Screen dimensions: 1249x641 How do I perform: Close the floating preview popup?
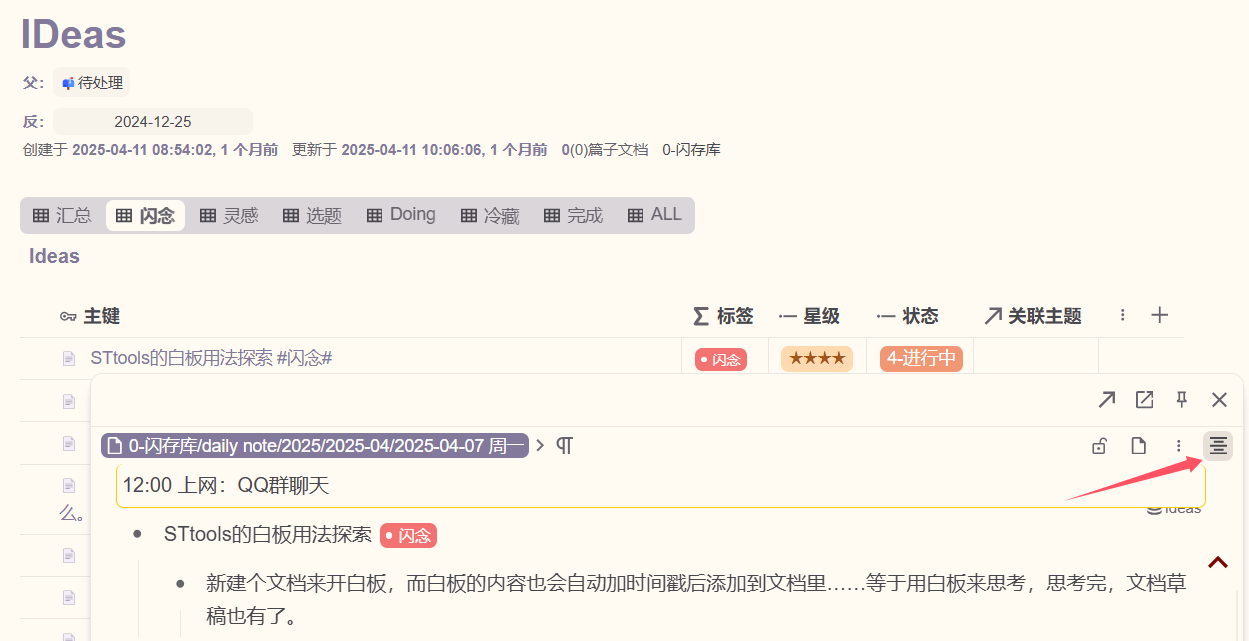(1219, 400)
